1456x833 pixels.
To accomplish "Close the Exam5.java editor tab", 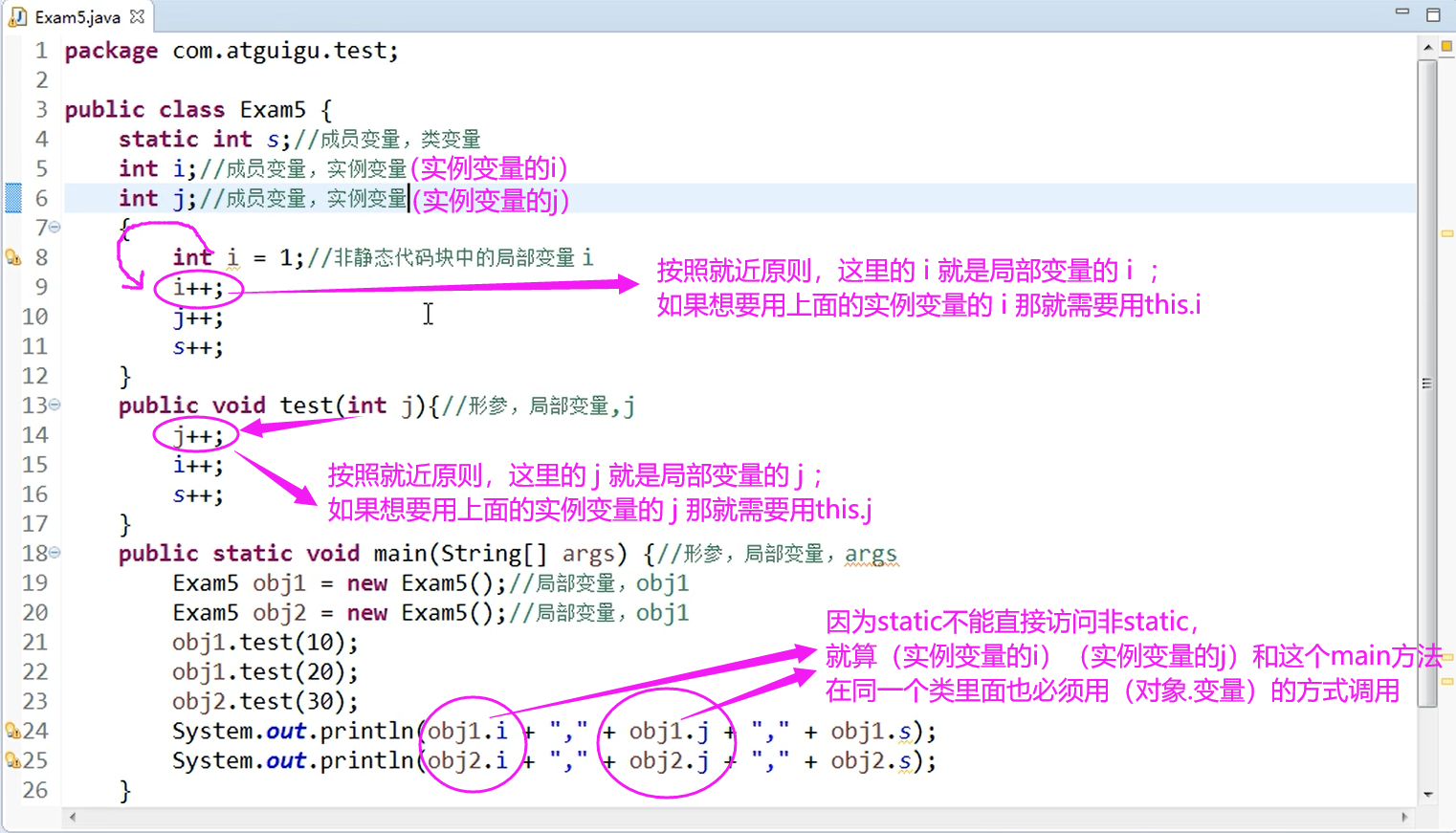I will [137, 16].
